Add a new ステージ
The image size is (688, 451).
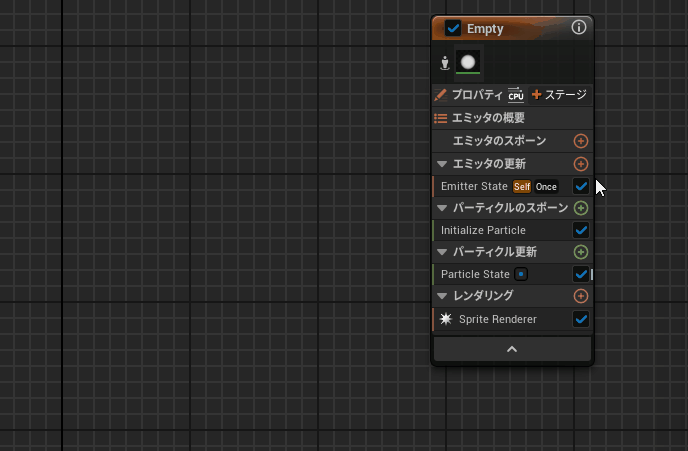(559, 95)
